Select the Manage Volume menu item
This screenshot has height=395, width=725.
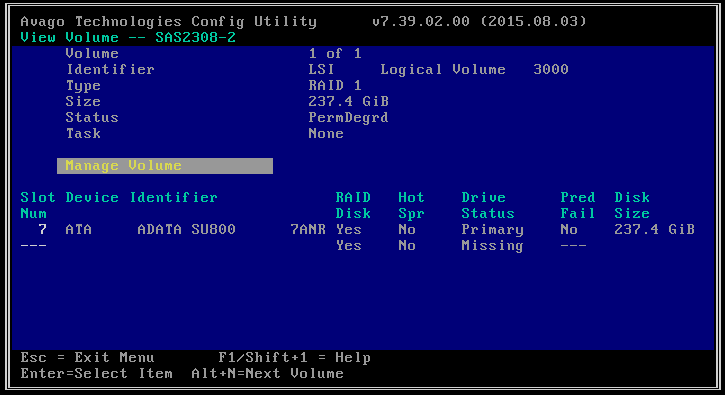pyautogui.click(x=165, y=166)
